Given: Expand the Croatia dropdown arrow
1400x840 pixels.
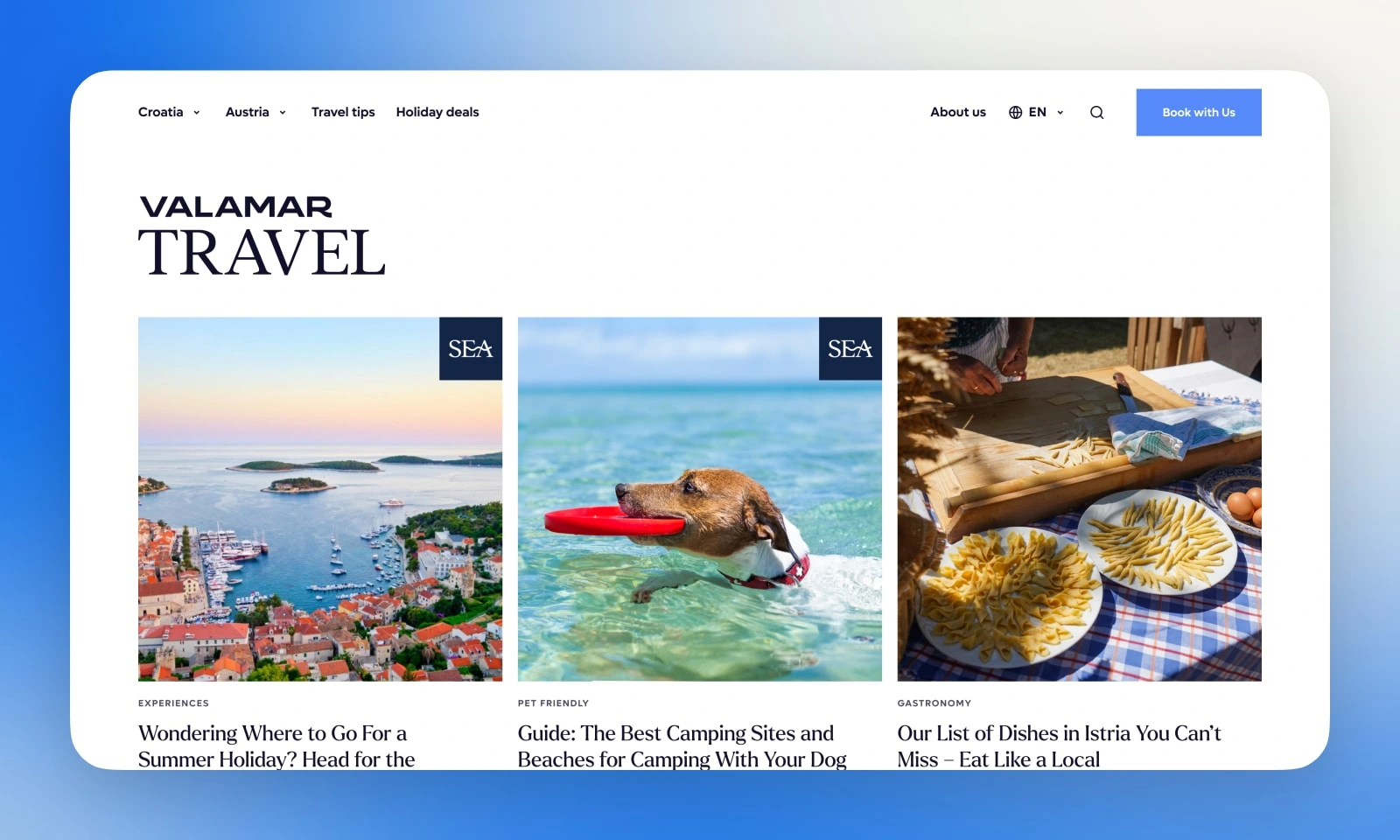Looking at the screenshot, I should point(197,112).
